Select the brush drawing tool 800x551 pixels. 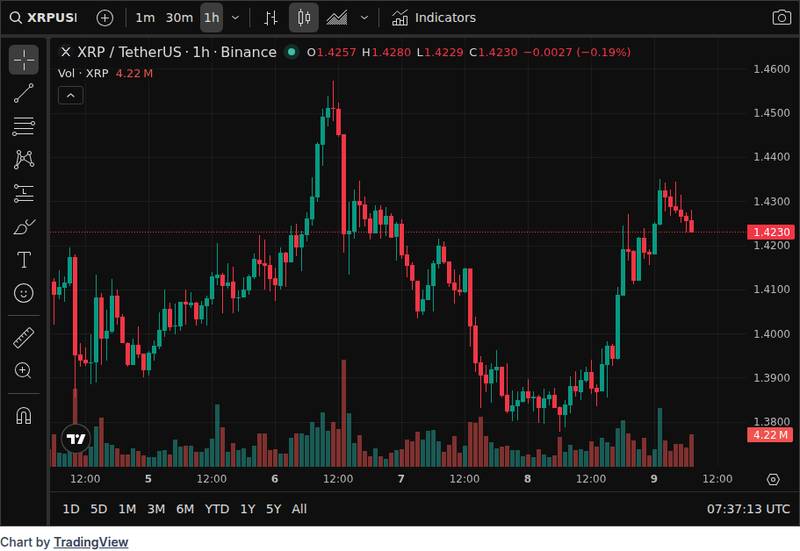pos(24,227)
